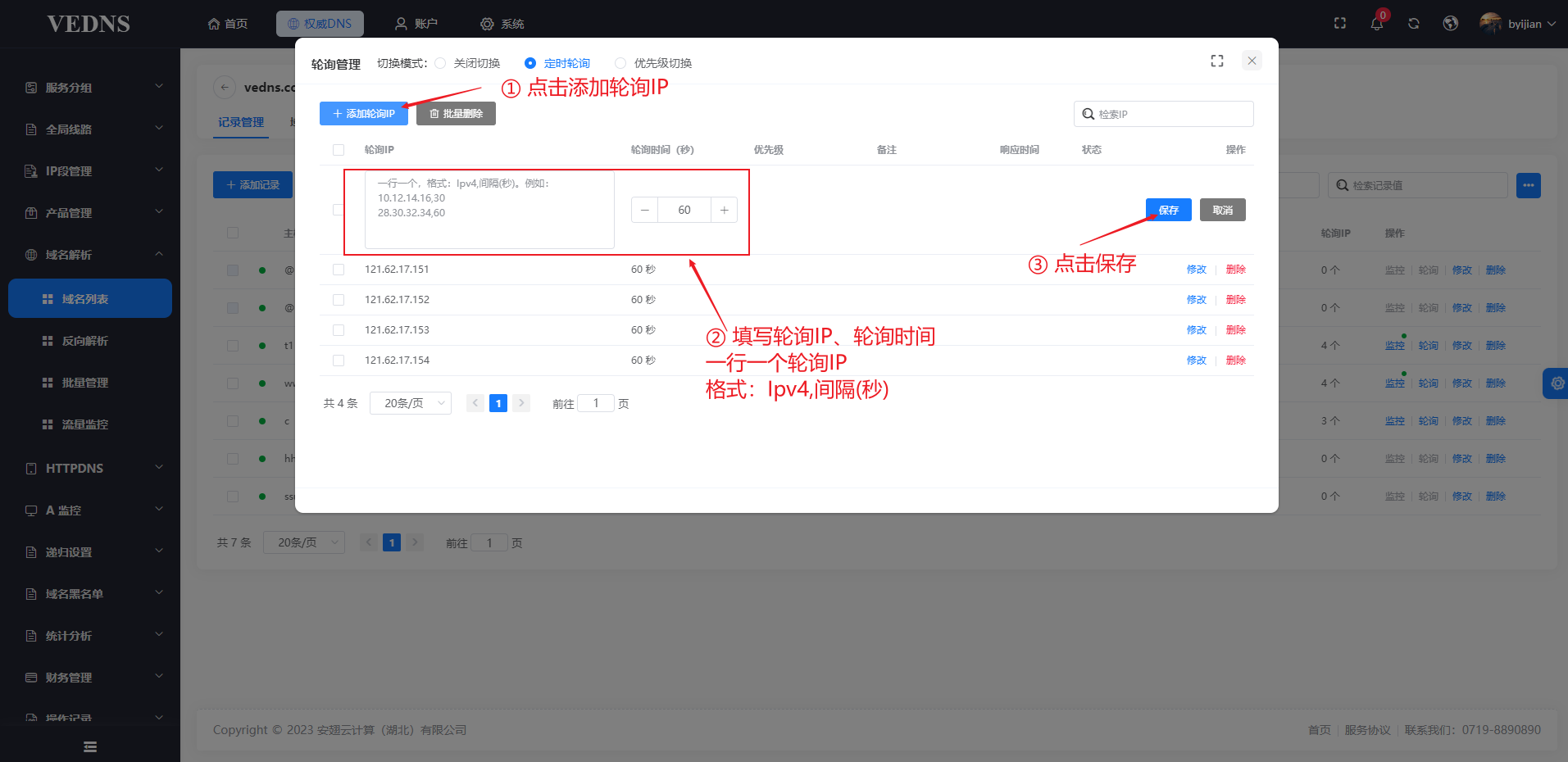Expand the 服务分组 menu chevron
Screen dimensions: 1568x762
click(159, 86)
